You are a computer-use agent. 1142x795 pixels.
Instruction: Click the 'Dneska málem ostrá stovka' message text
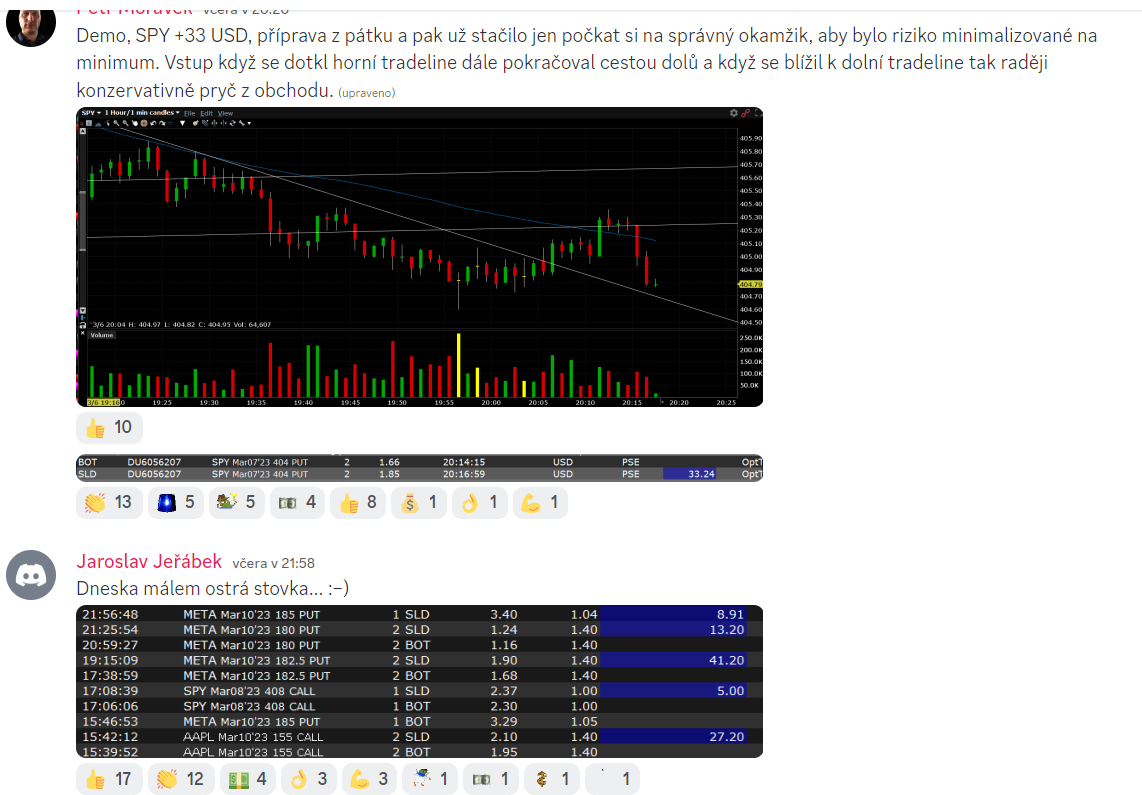(x=213, y=588)
